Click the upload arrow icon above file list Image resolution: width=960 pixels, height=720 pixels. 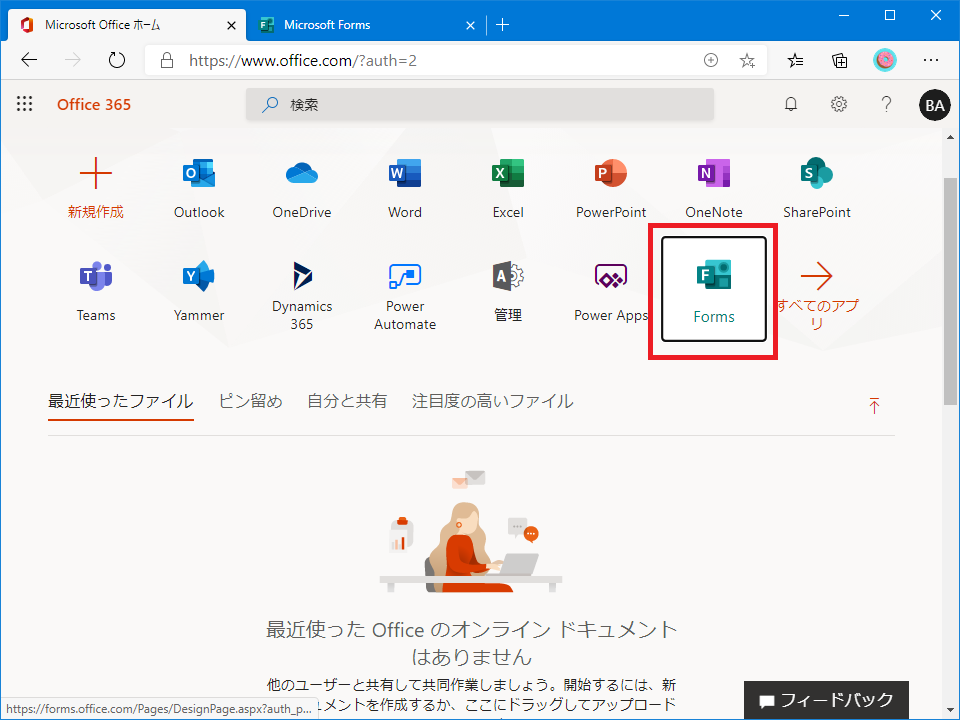(874, 405)
